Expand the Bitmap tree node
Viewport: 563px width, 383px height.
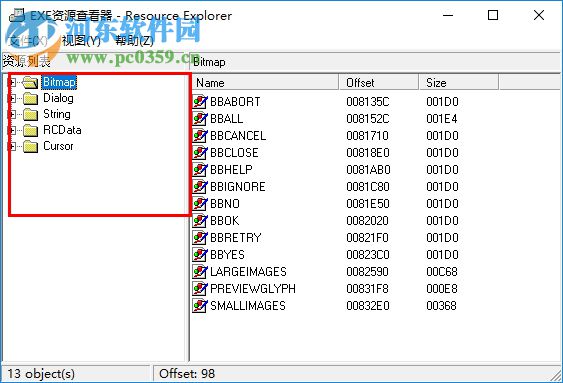tap(11, 83)
